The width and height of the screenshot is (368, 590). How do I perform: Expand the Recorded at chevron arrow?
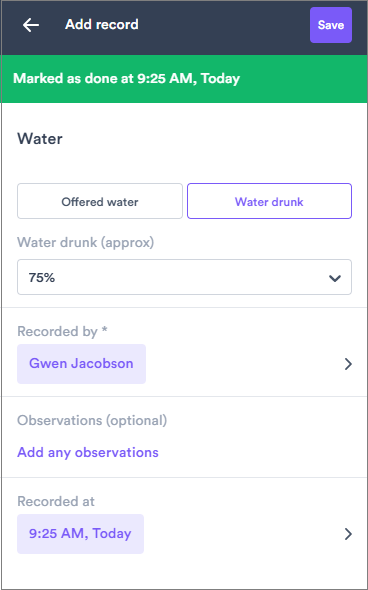[348, 534]
